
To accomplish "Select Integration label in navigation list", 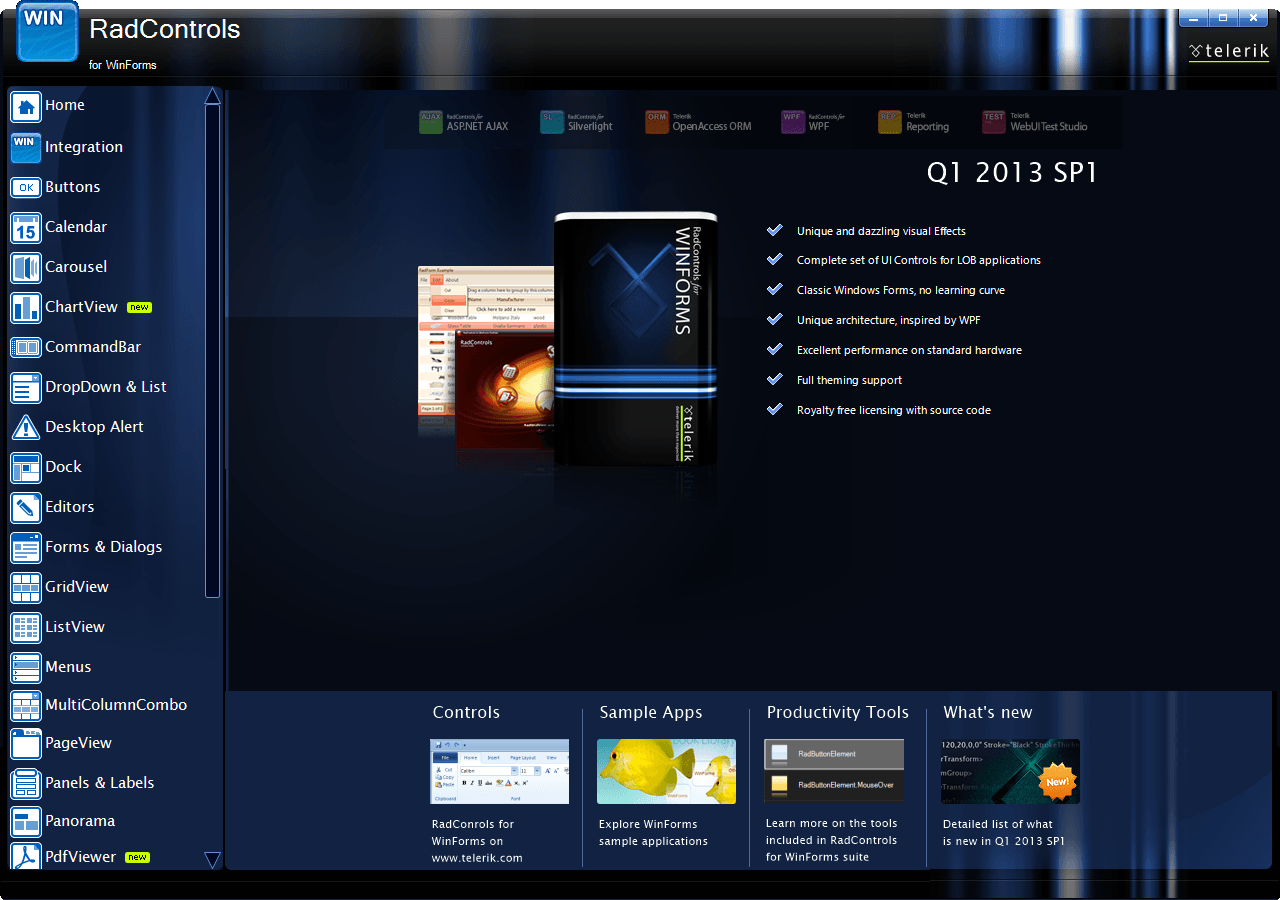I will (84, 147).
